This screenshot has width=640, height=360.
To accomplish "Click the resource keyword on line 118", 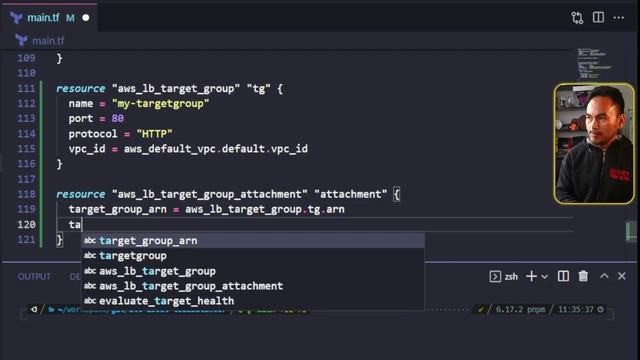I will (80, 194).
